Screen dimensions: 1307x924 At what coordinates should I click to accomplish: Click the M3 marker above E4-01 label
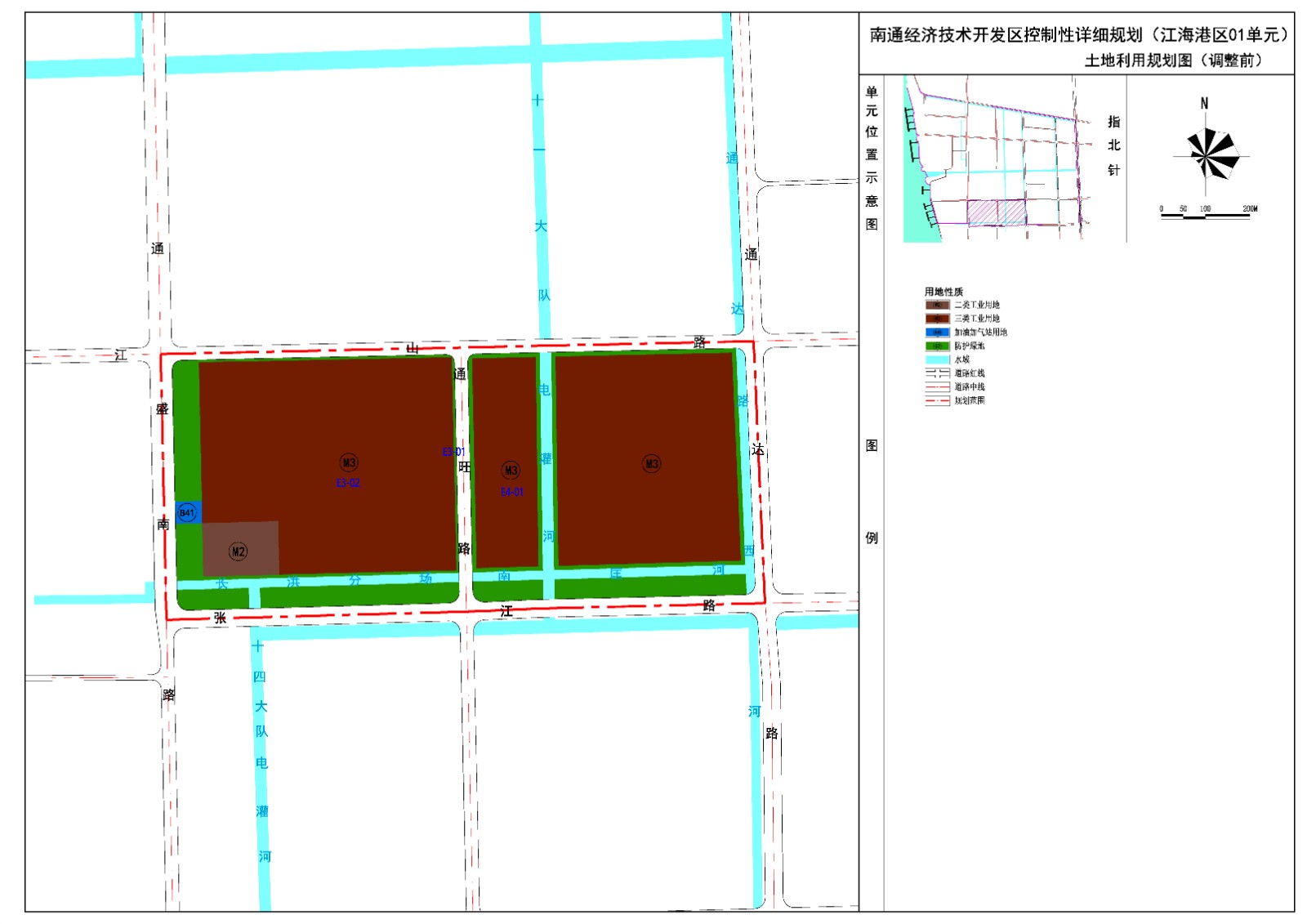point(511,471)
